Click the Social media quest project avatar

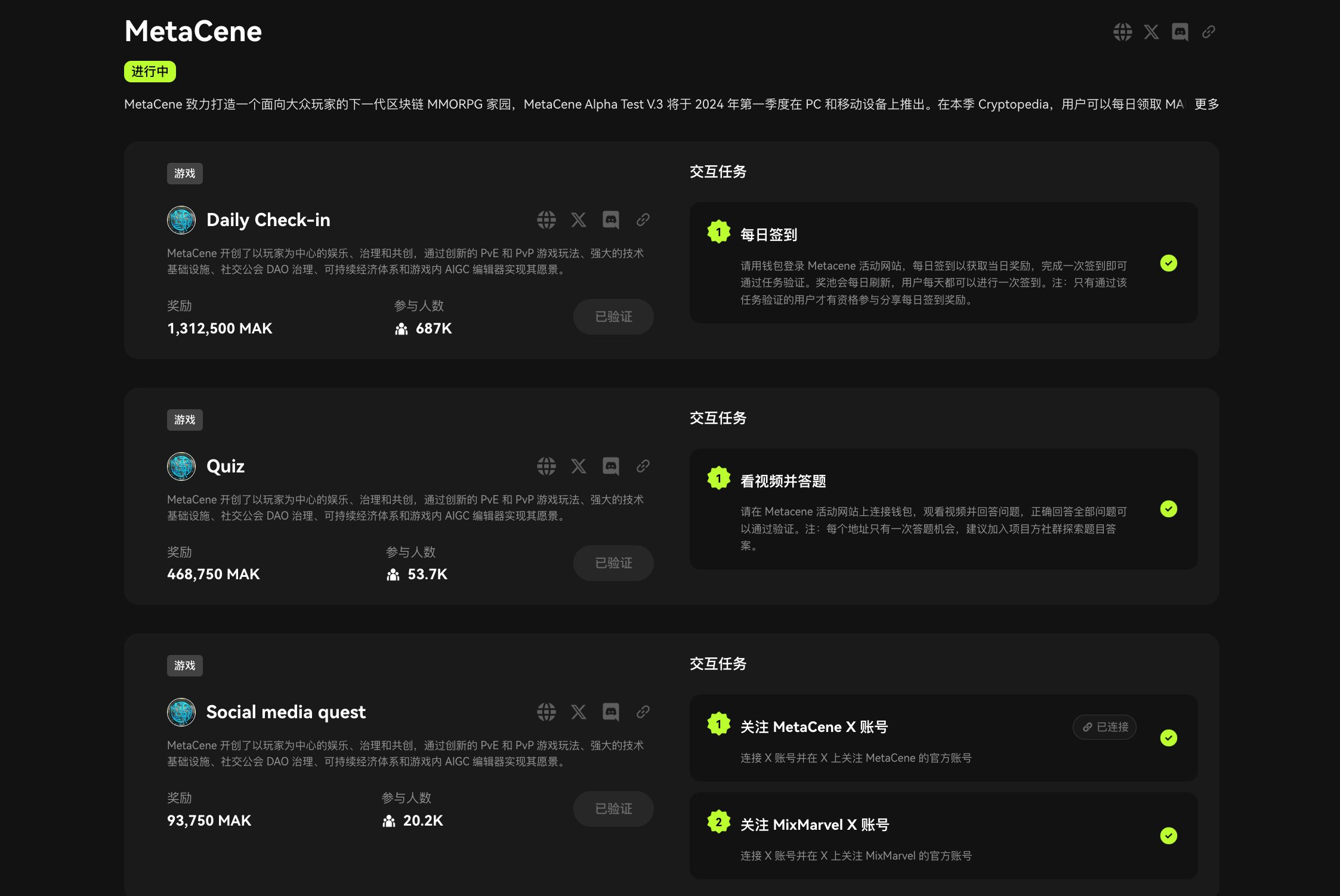click(181, 712)
